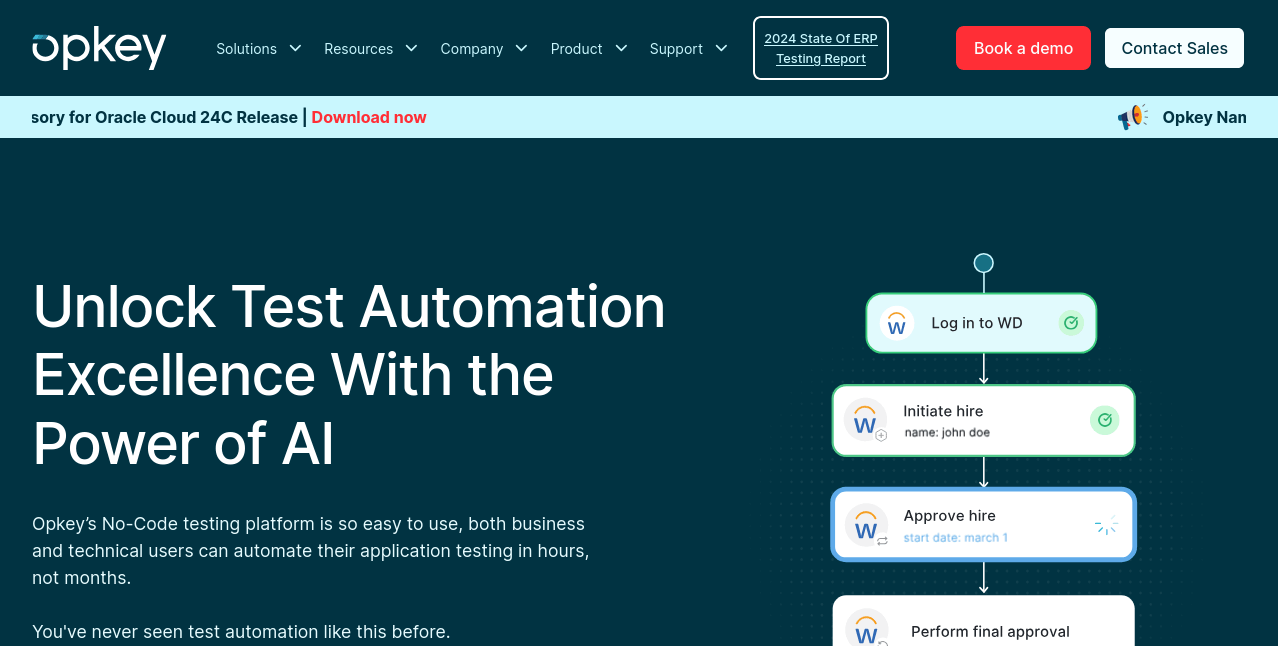
Task: Click the Opkey logo
Action: 98,48
